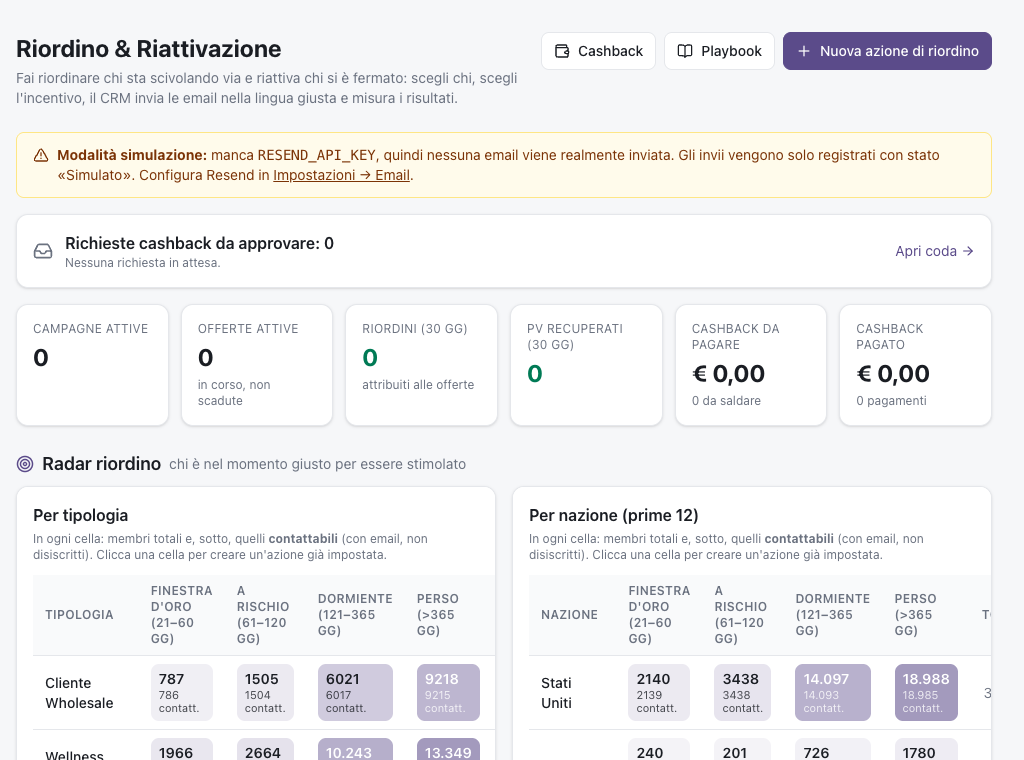This screenshot has width=1024, height=760.
Task: Open the Cashback page
Action: [x=598, y=51]
